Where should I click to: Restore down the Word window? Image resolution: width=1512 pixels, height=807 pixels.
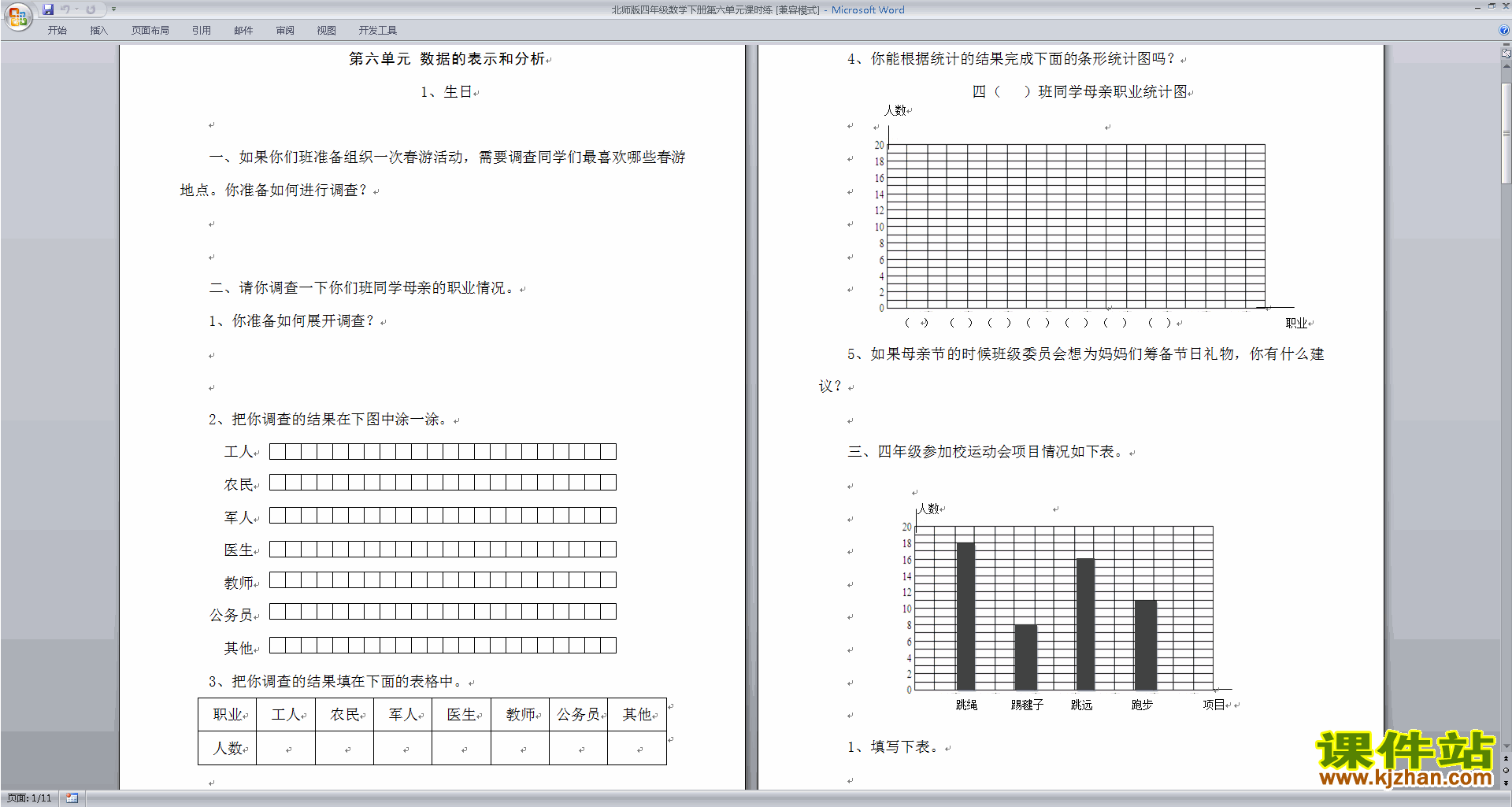click(1492, 6)
